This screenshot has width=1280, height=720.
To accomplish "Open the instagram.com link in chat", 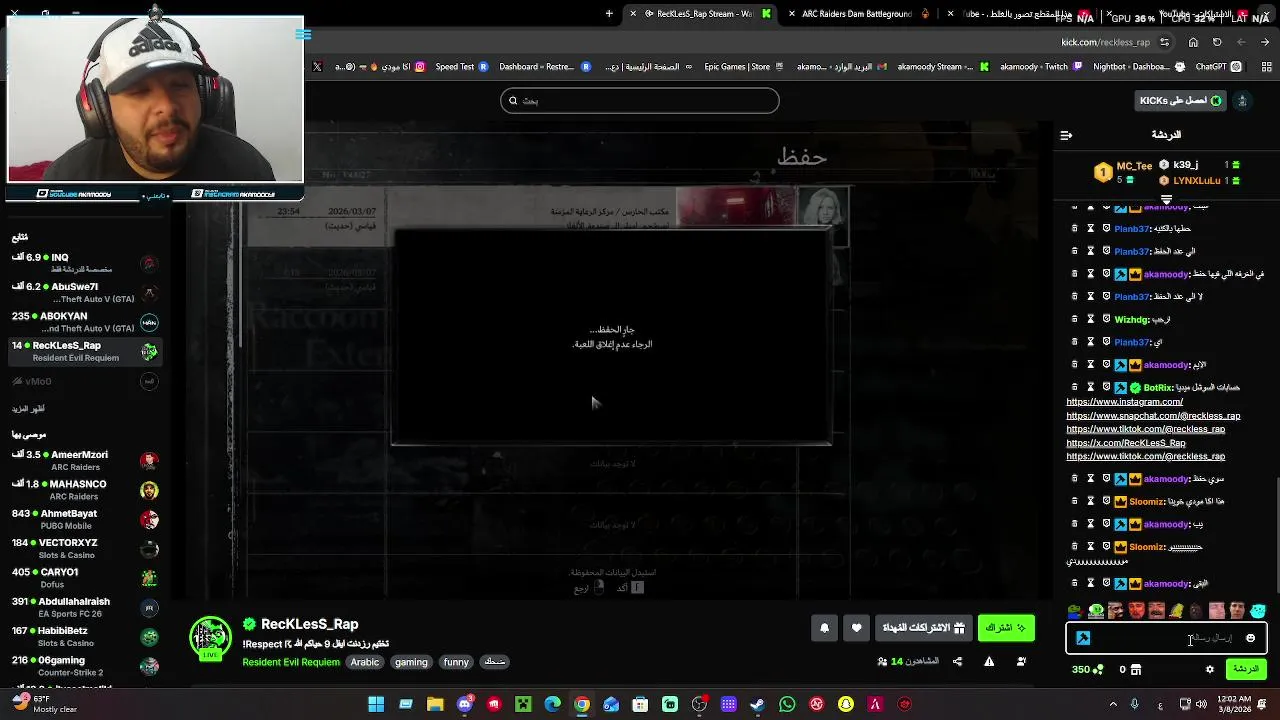I will [1124, 402].
